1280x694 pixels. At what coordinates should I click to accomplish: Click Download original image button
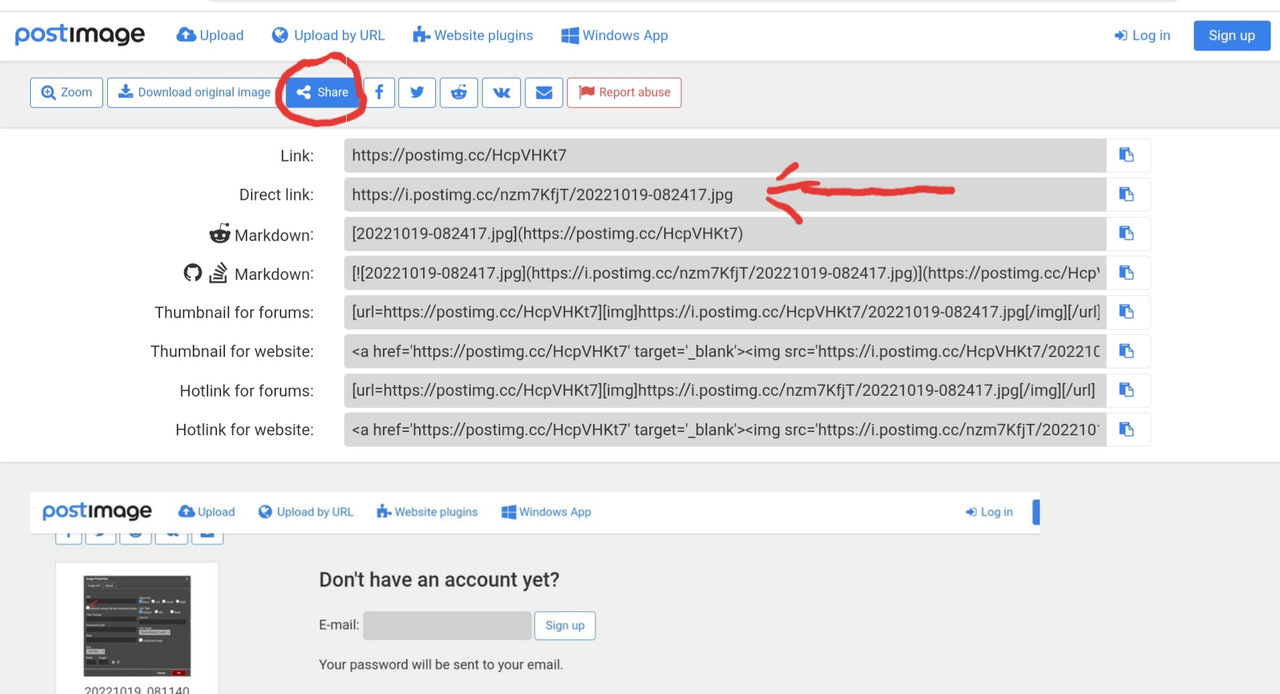(194, 92)
